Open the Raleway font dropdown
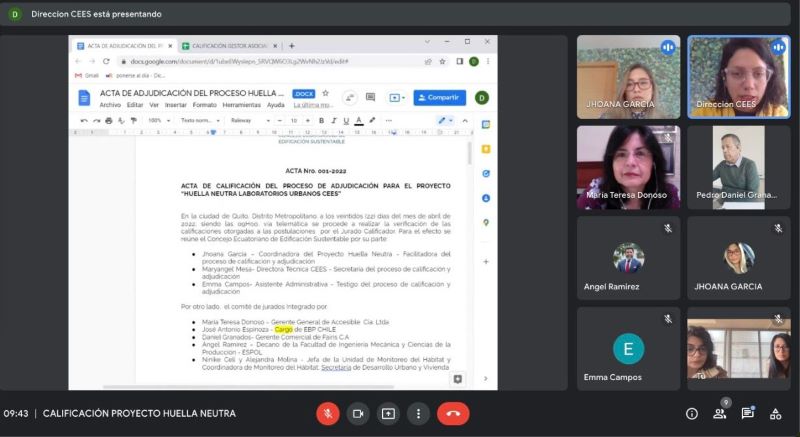The image size is (800, 437). coord(250,121)
